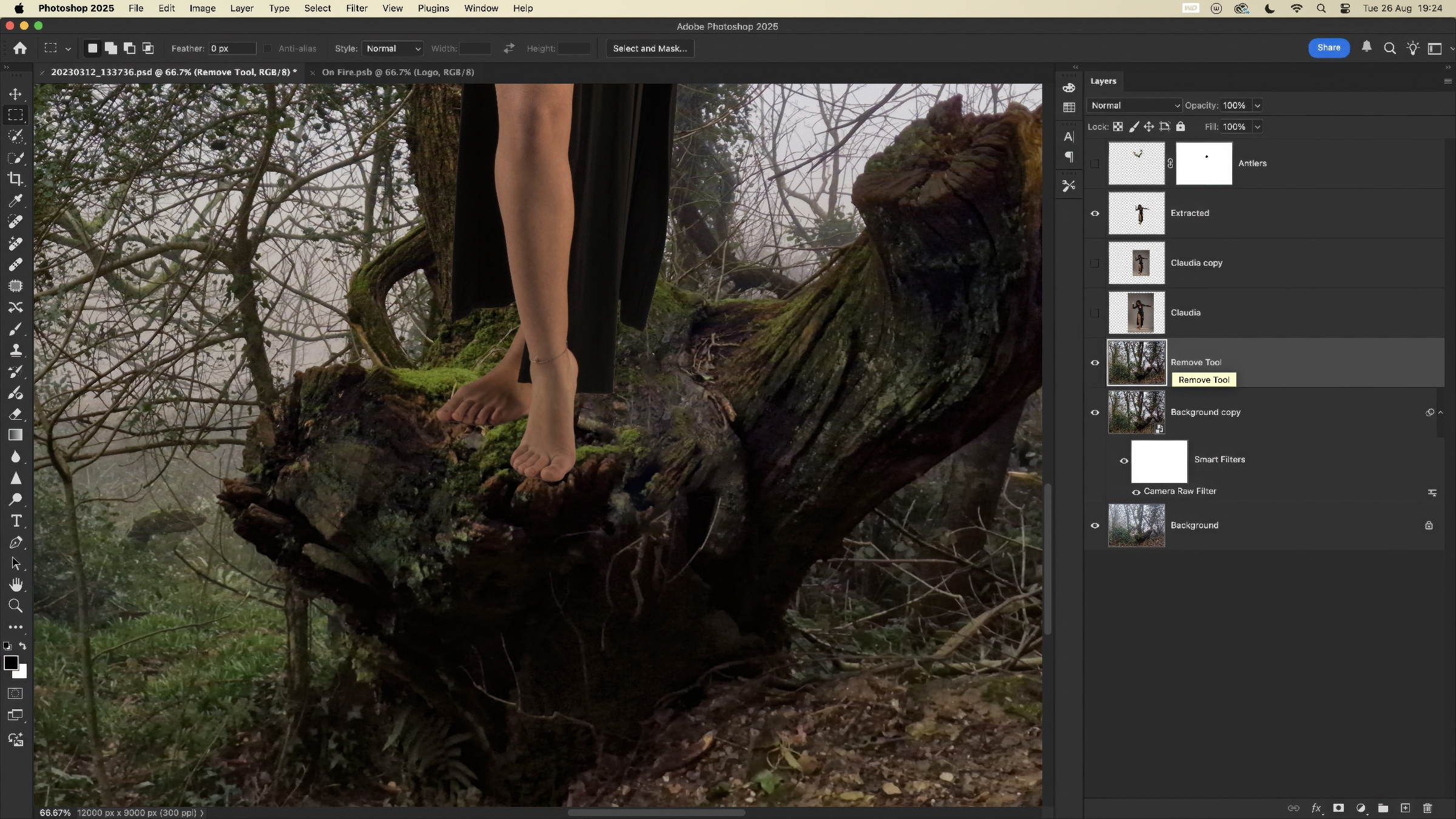The width and height of the screenshot is (1456, 819).
Task: Open the layer blend mode dropdown
Action: 1134,106
